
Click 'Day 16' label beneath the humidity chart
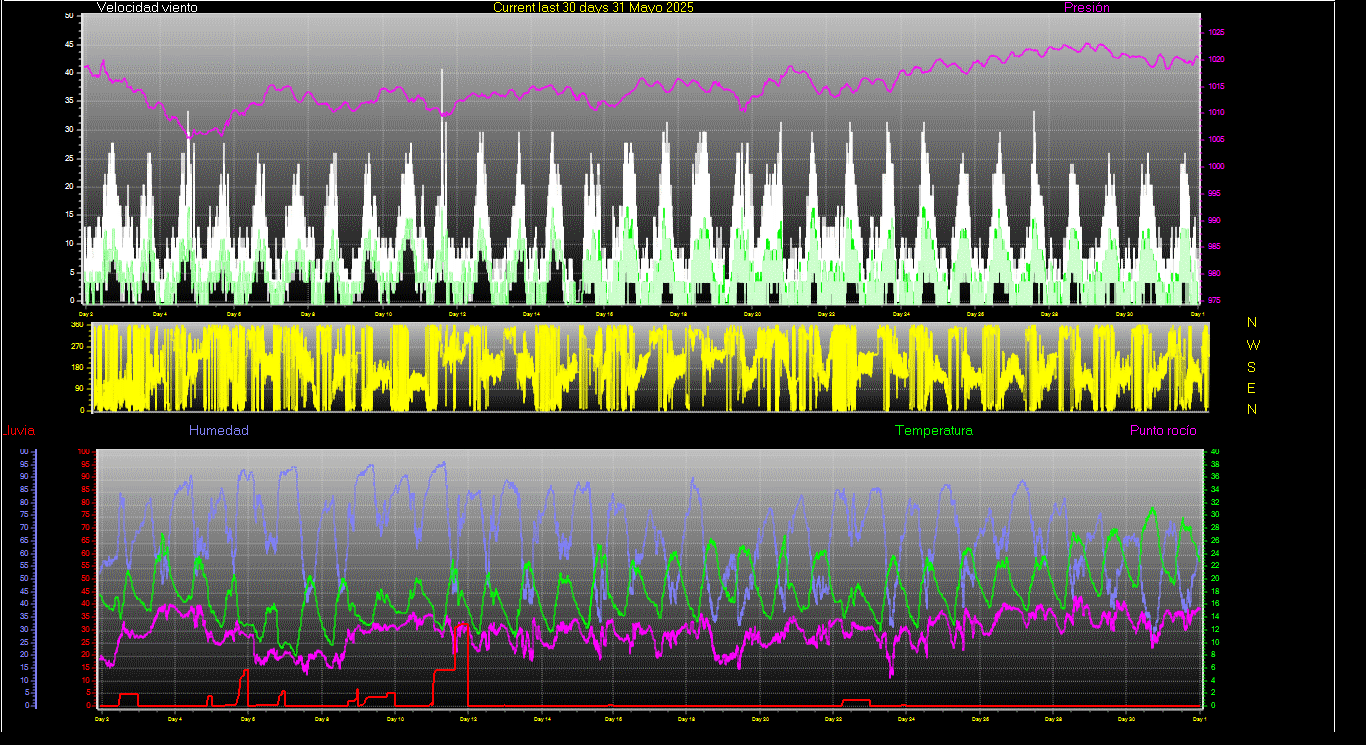tap(613, 719)
